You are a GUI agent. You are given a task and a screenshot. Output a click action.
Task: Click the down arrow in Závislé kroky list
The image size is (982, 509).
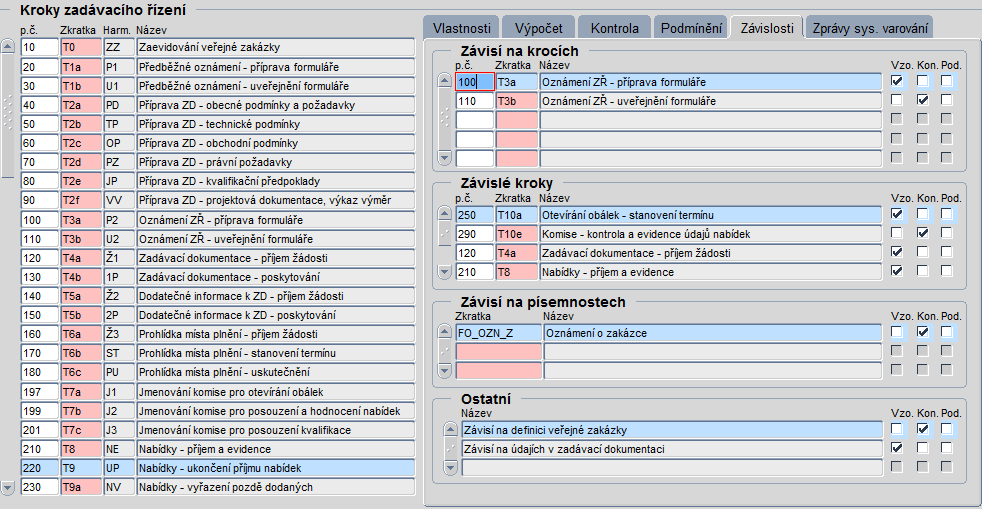pyautogui.click(x=445, y=272)
